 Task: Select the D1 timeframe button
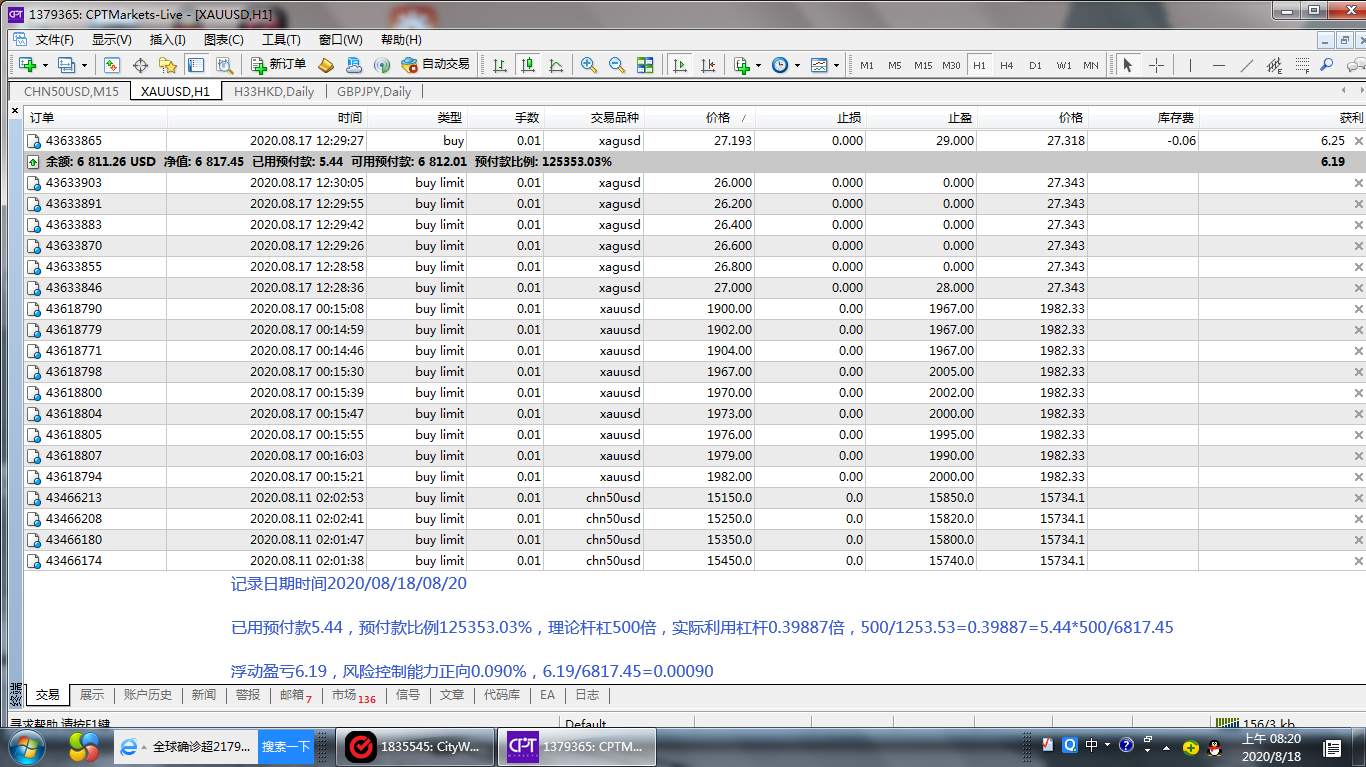click(1035, 65)
